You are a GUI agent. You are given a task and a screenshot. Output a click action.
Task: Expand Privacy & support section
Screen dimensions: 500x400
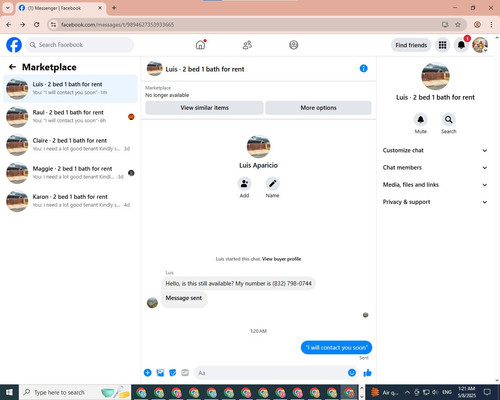435,202
